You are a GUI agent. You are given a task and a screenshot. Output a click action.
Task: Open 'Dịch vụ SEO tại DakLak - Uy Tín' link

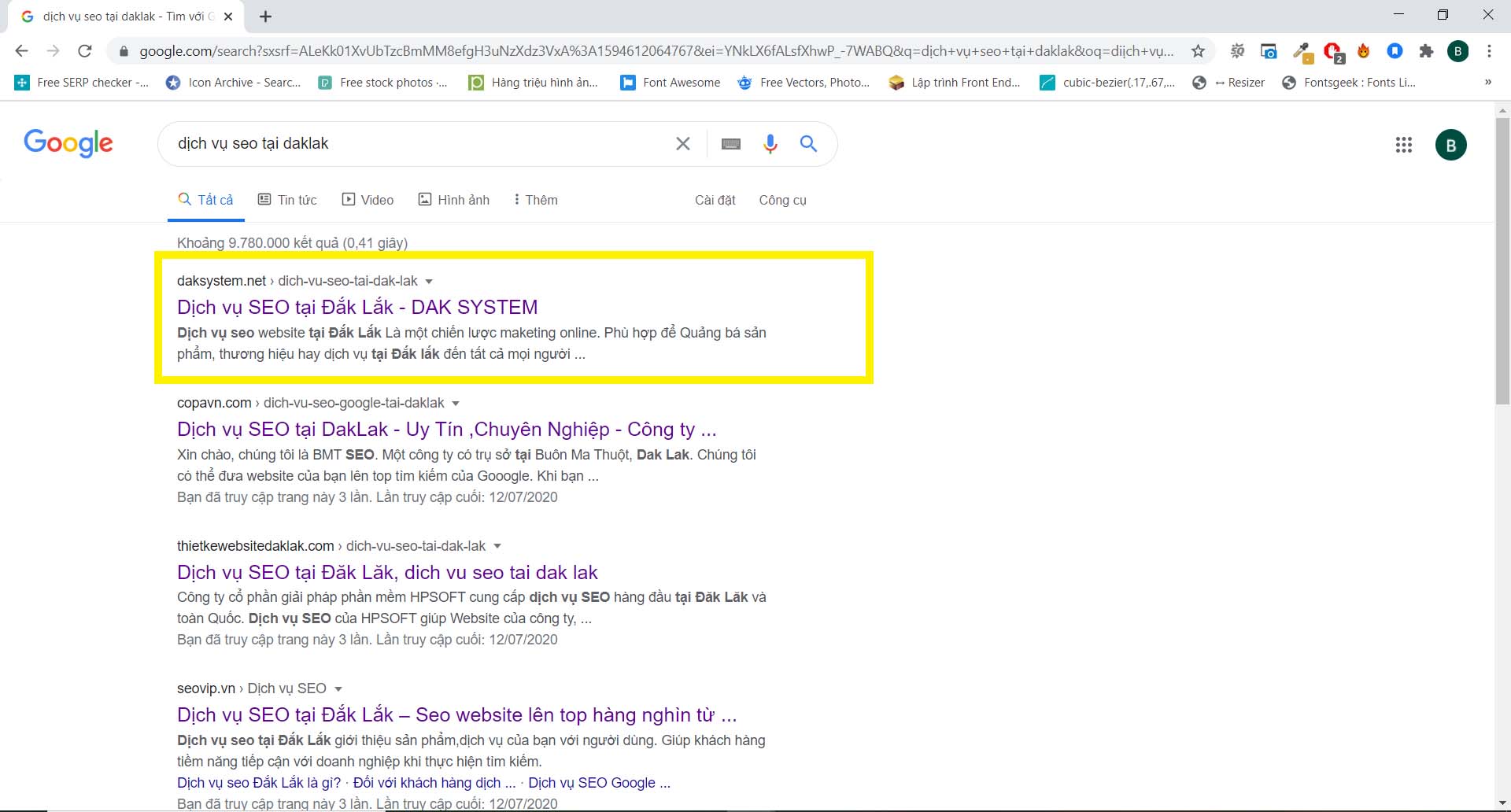click(447, 430)
